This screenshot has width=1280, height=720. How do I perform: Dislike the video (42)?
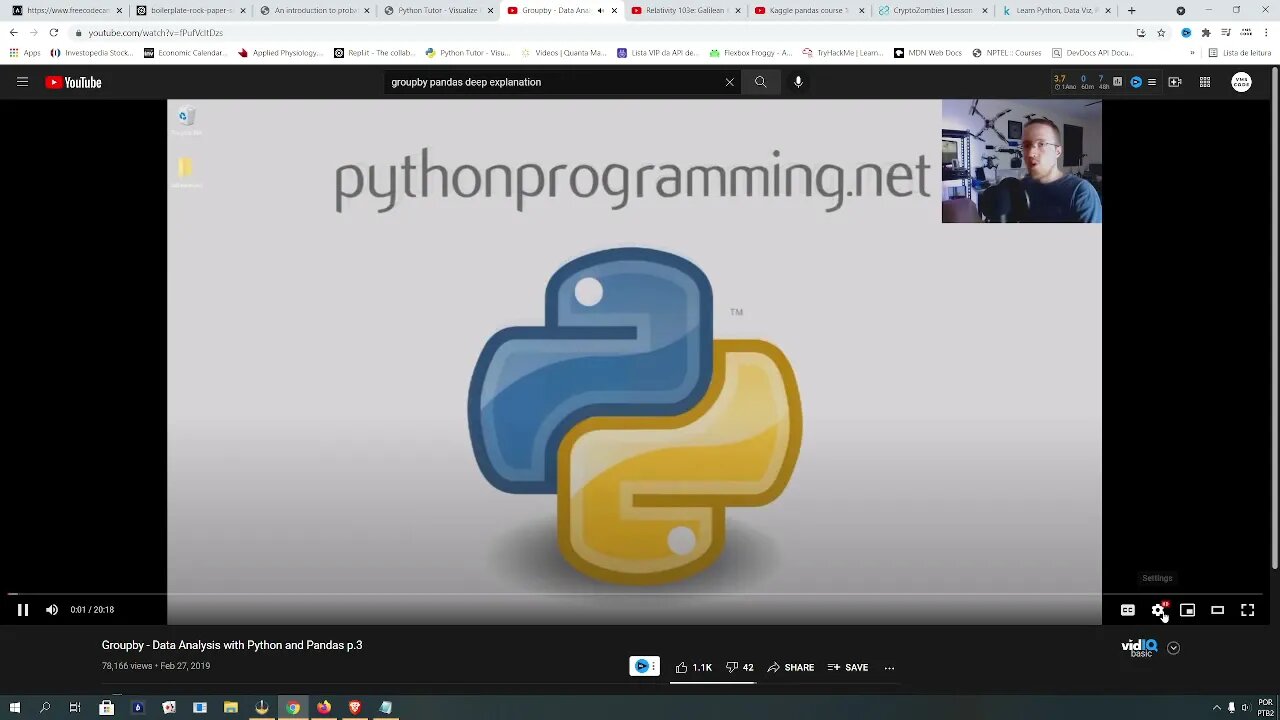point(740,667)
